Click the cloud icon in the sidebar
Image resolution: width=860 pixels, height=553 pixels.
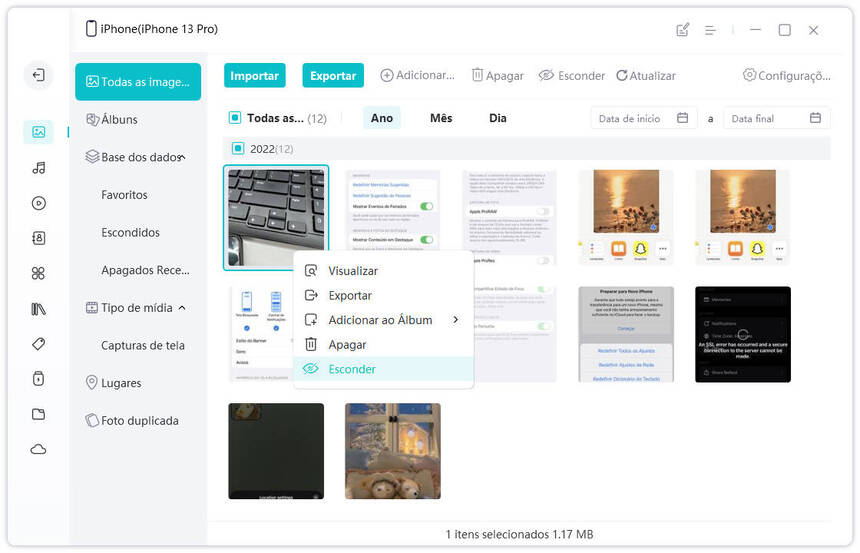pos(38,449)
